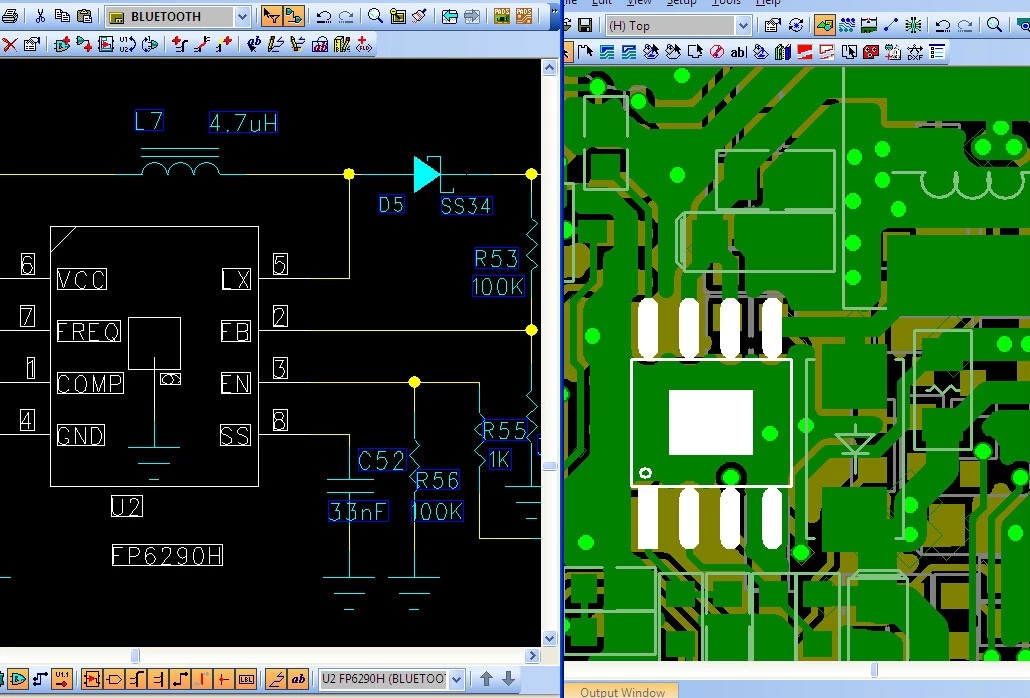Screen dimensions: 1030x698
Task: Click the BGA toolbar chip icon
Action: click(x=913, y=26)
